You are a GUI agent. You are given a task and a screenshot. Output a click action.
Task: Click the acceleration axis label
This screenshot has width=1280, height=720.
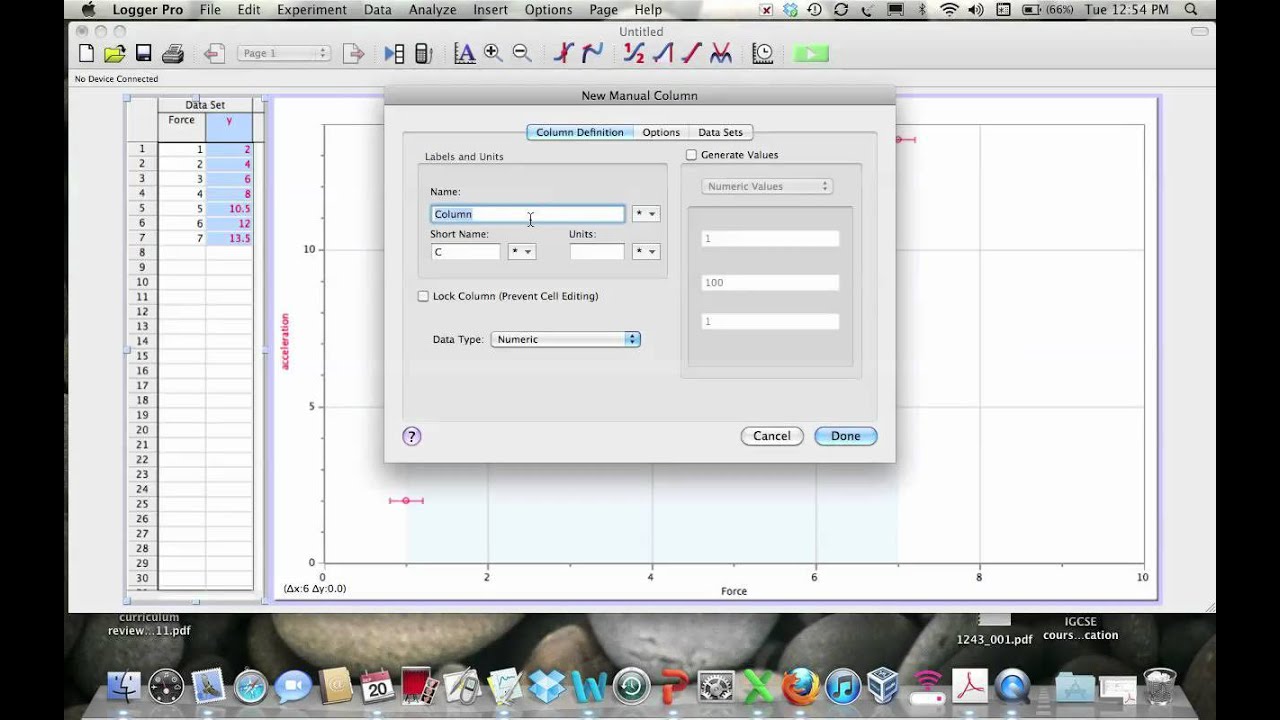[285, 342]
